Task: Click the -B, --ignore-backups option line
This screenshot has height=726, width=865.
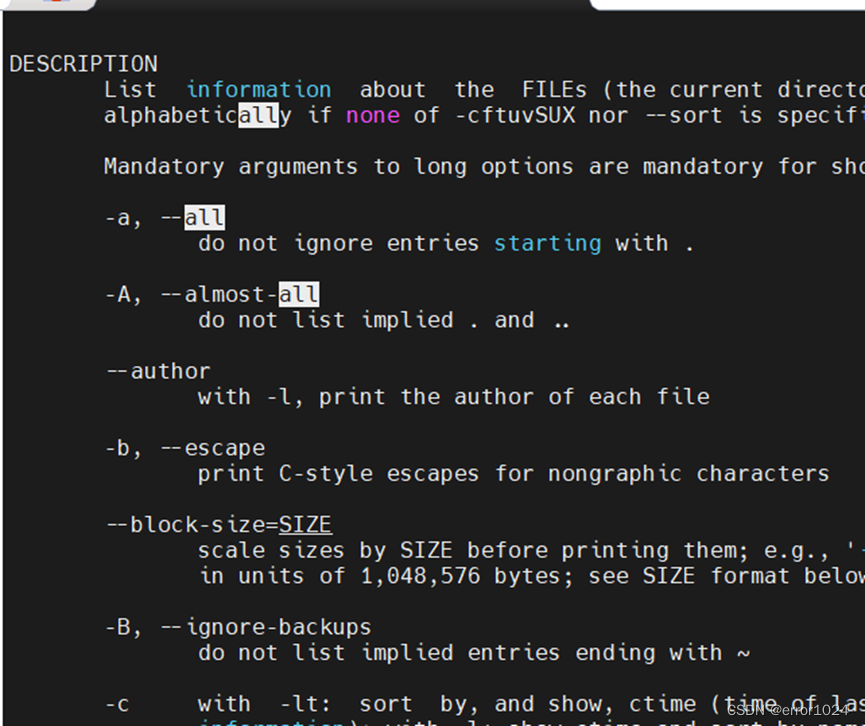Action: point(238,627)
